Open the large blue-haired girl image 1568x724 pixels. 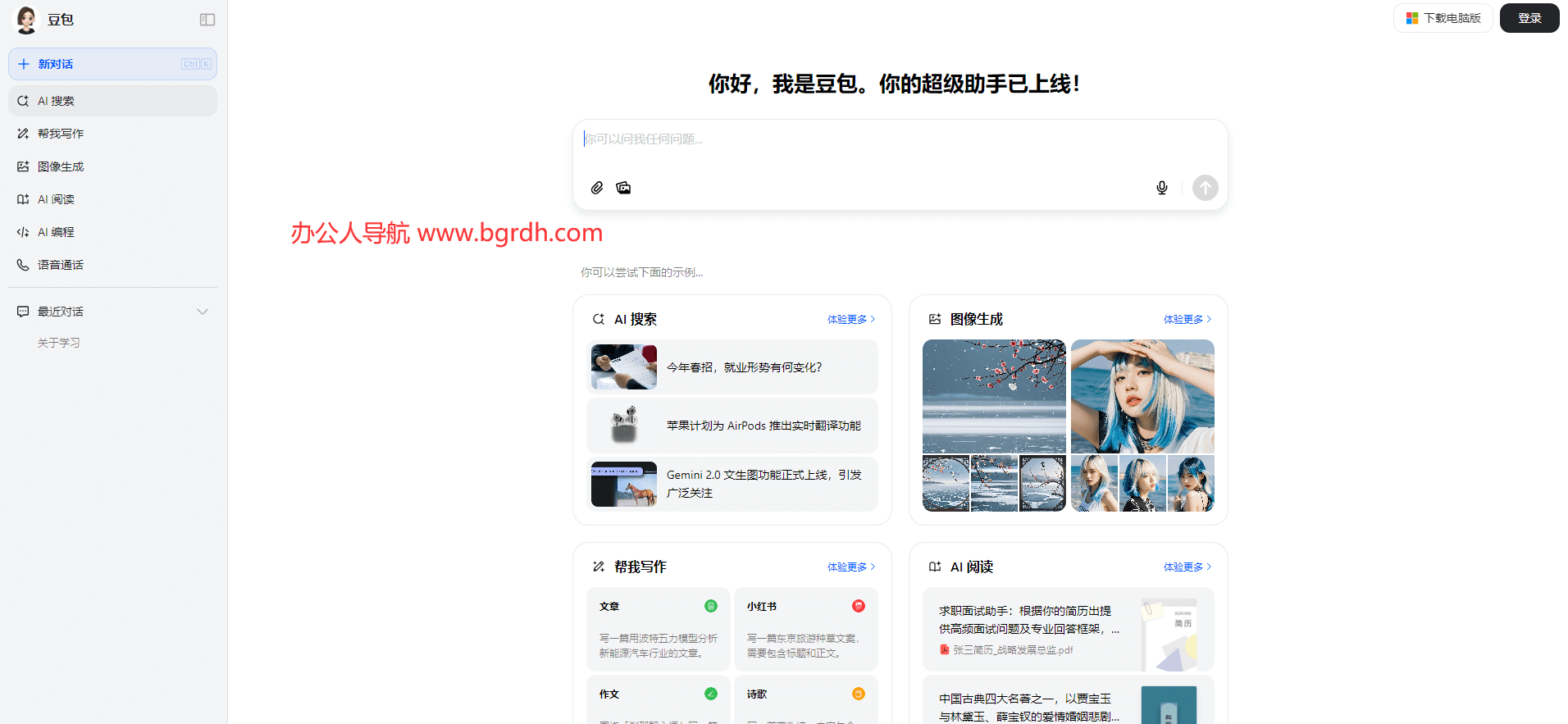coord(1142,396)
